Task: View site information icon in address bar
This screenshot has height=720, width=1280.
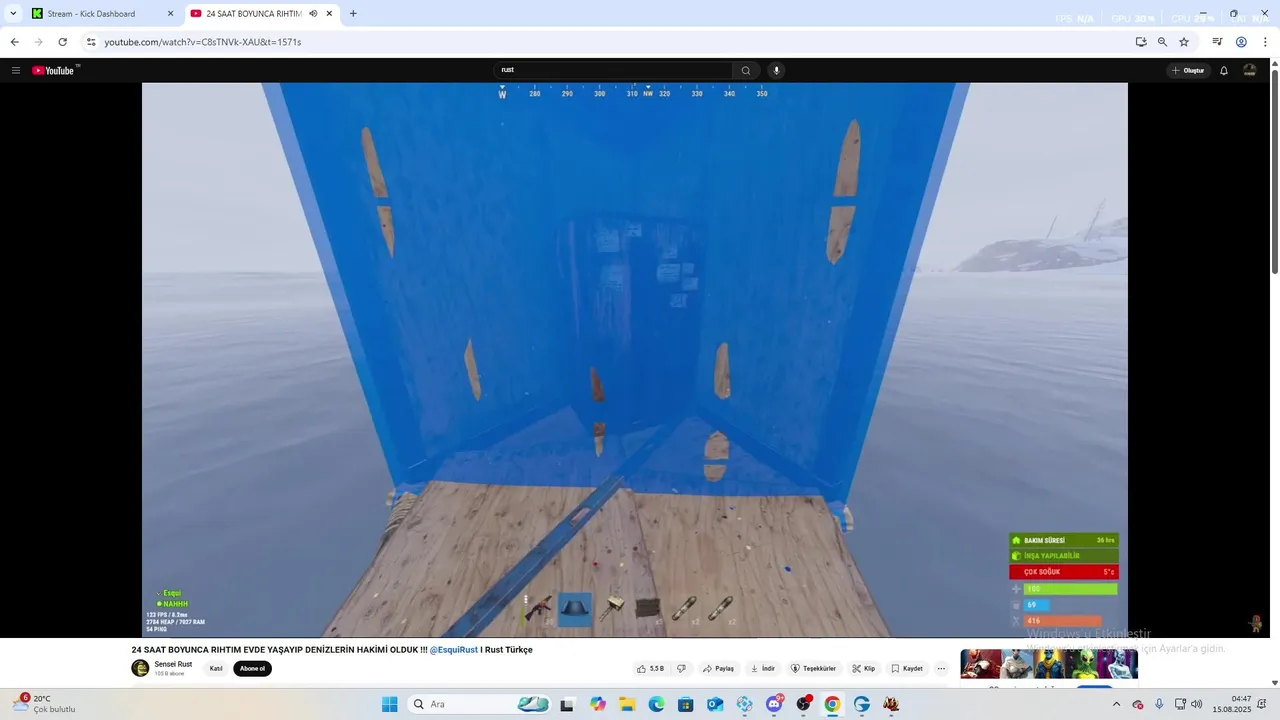Action: [91, 42]
